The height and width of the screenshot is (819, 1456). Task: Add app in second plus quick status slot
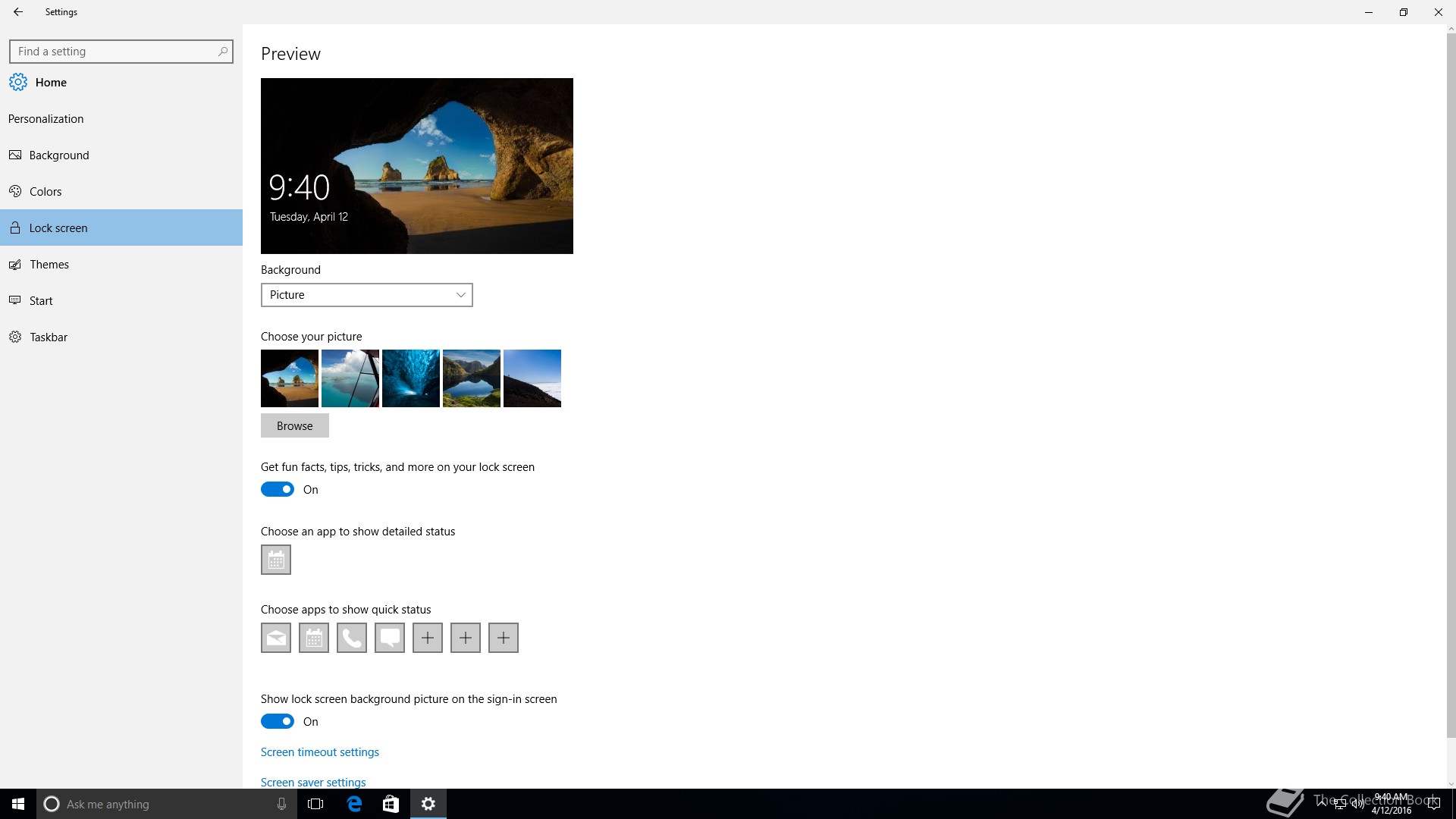point(466,638)
